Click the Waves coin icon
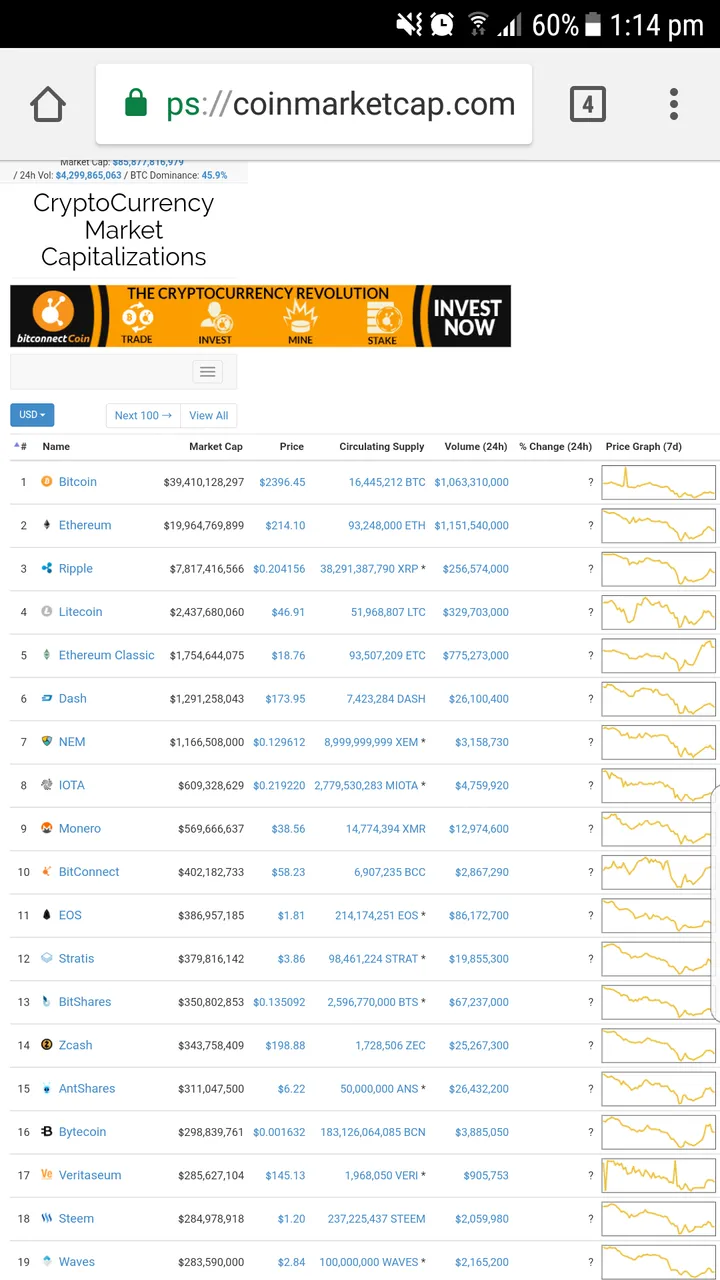This screenshot has height=1280, width=720. point(46,1261)
